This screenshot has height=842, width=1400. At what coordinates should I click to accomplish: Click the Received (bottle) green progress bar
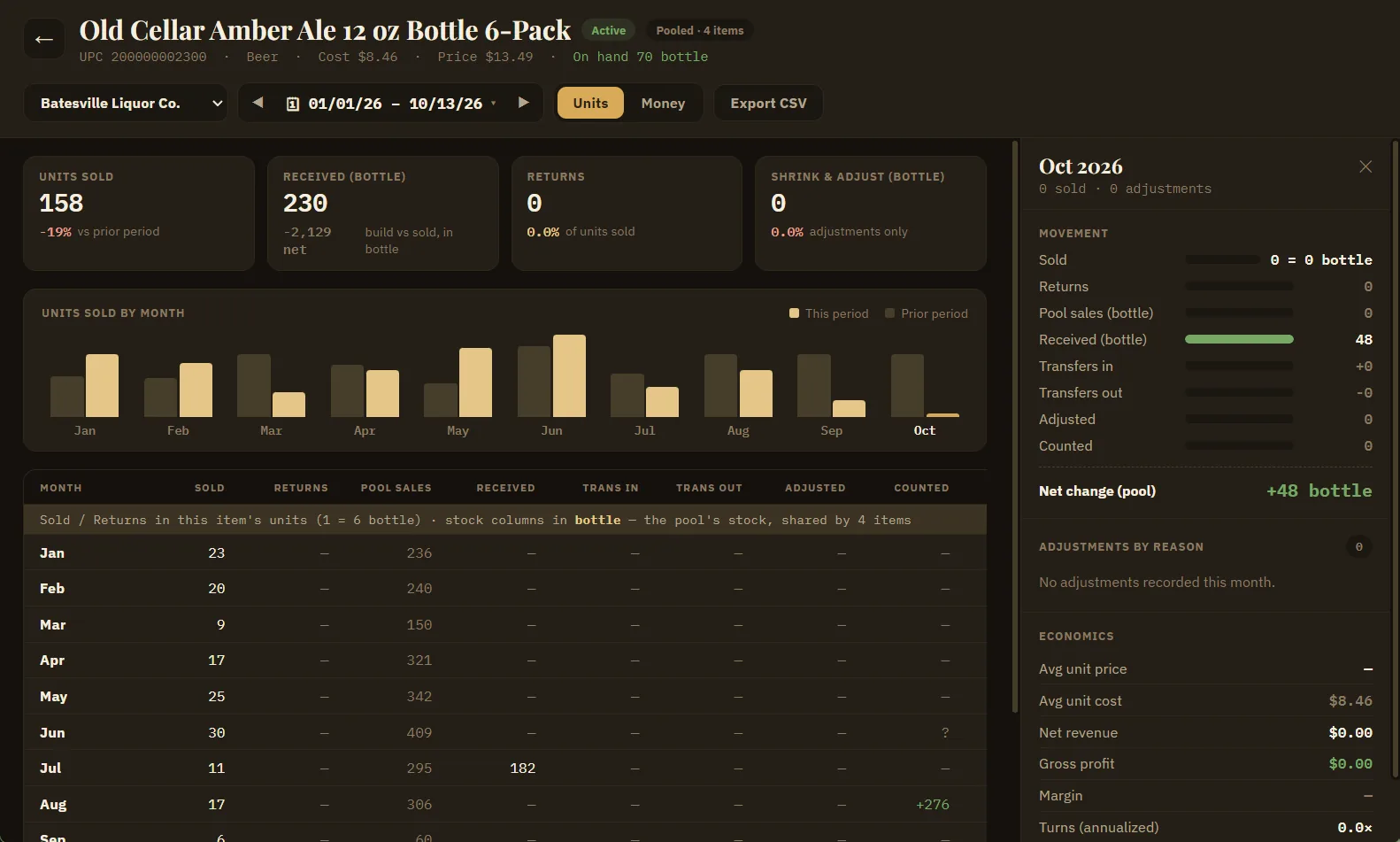(x=1239, y=339)
